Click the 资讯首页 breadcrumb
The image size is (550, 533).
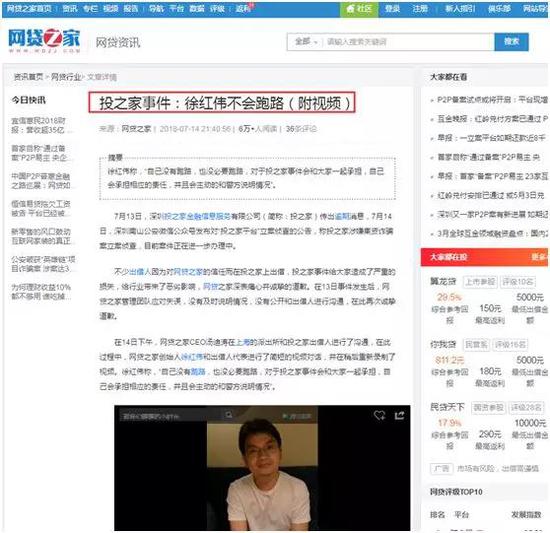(28, 76)
